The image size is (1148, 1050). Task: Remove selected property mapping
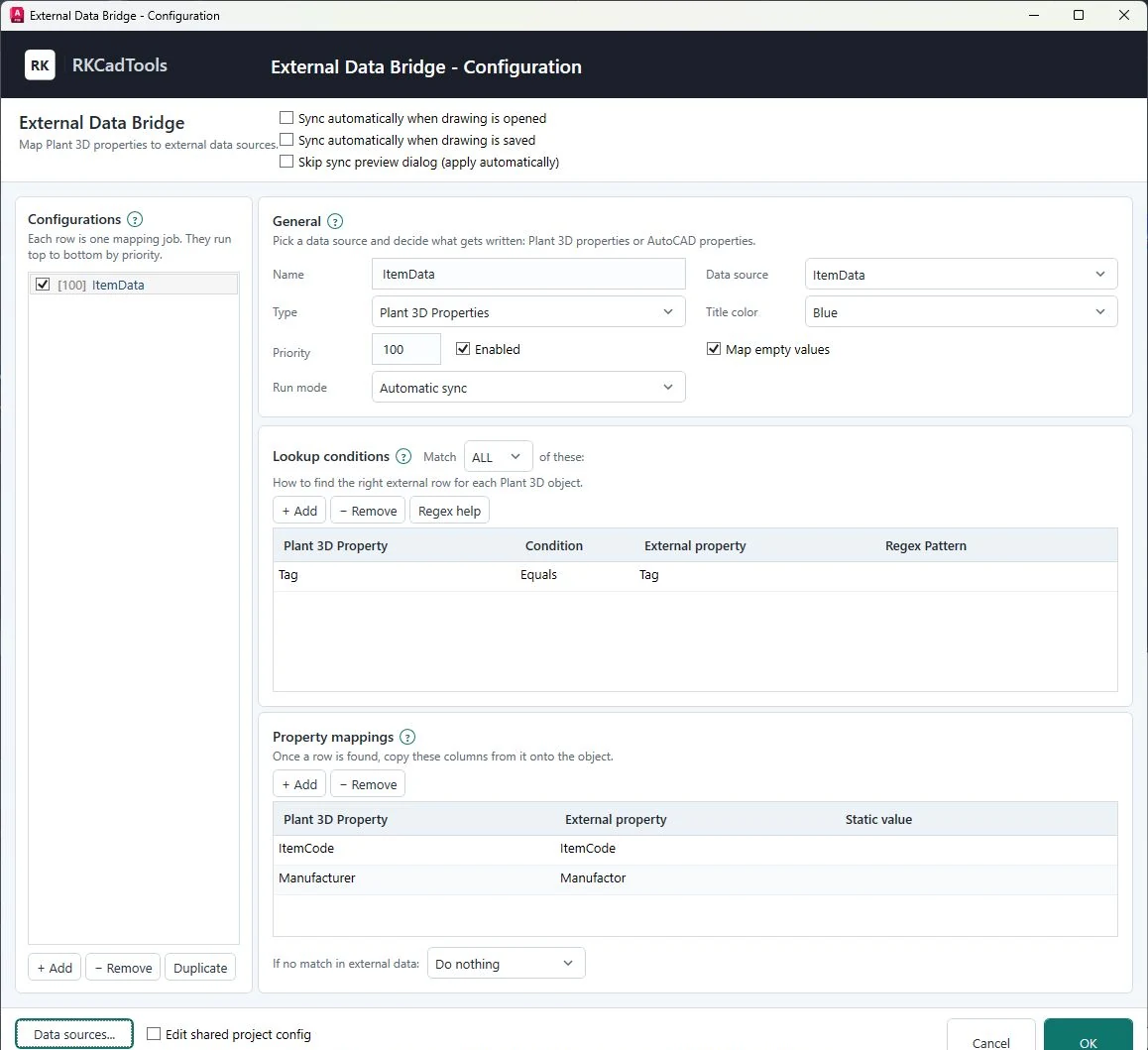pos(368,784)
